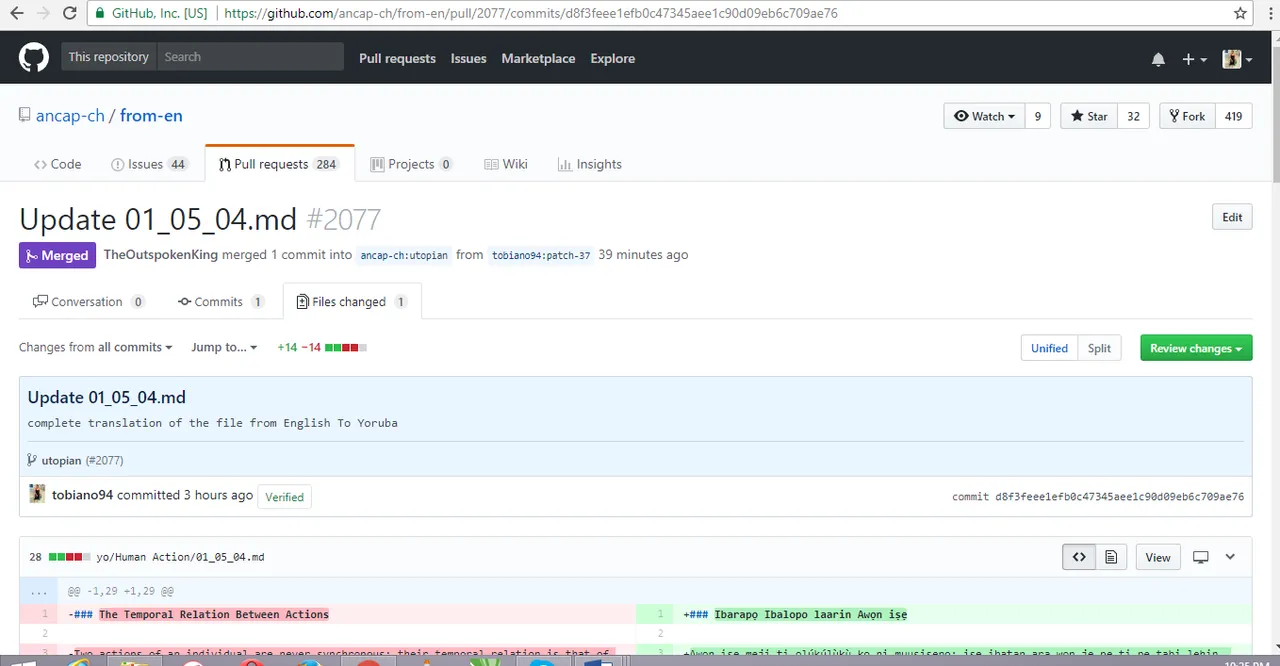Screen dimensions: 1280x666
Task: Select Split diff view
Action: (x=1099, y=348)
